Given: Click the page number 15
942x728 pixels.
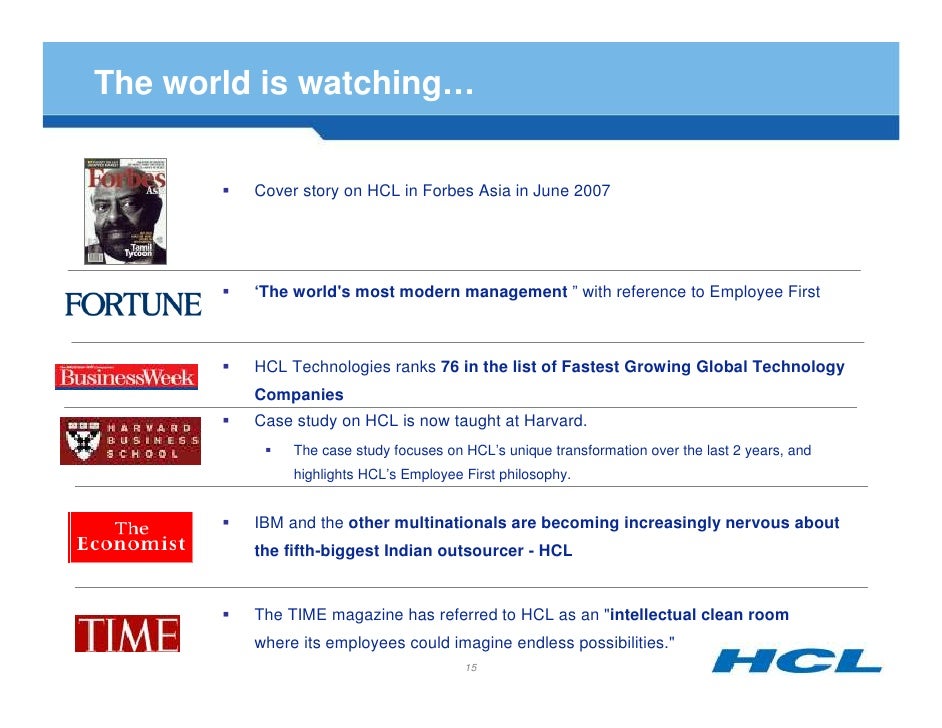Looking at the screenshot, I should [x=471, y=667].
